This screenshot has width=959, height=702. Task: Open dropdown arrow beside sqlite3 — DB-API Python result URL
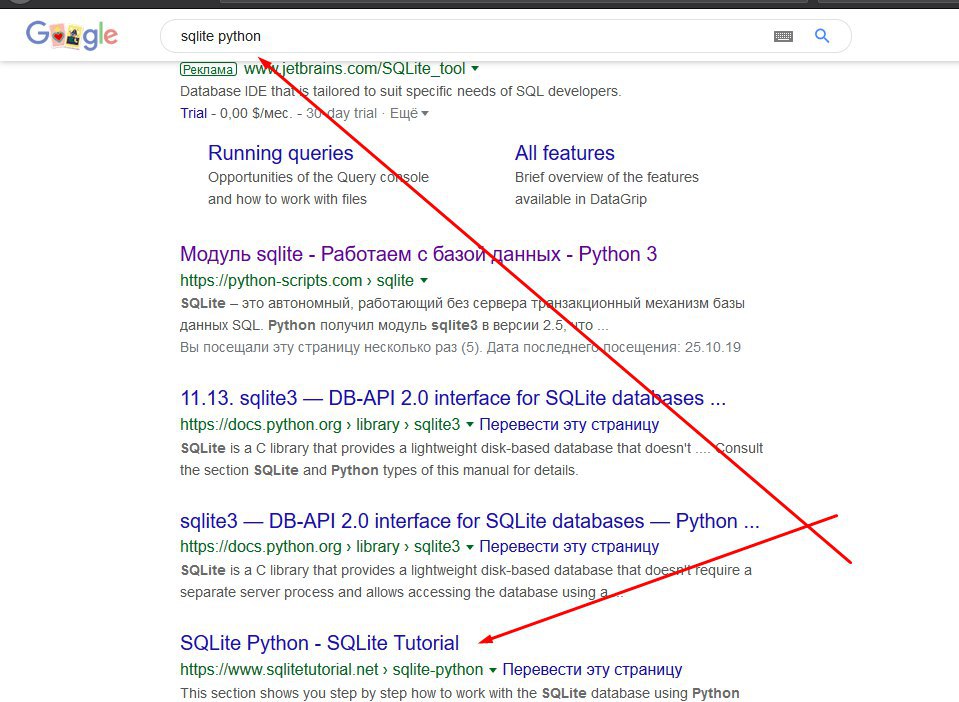[x=470, y=547]
